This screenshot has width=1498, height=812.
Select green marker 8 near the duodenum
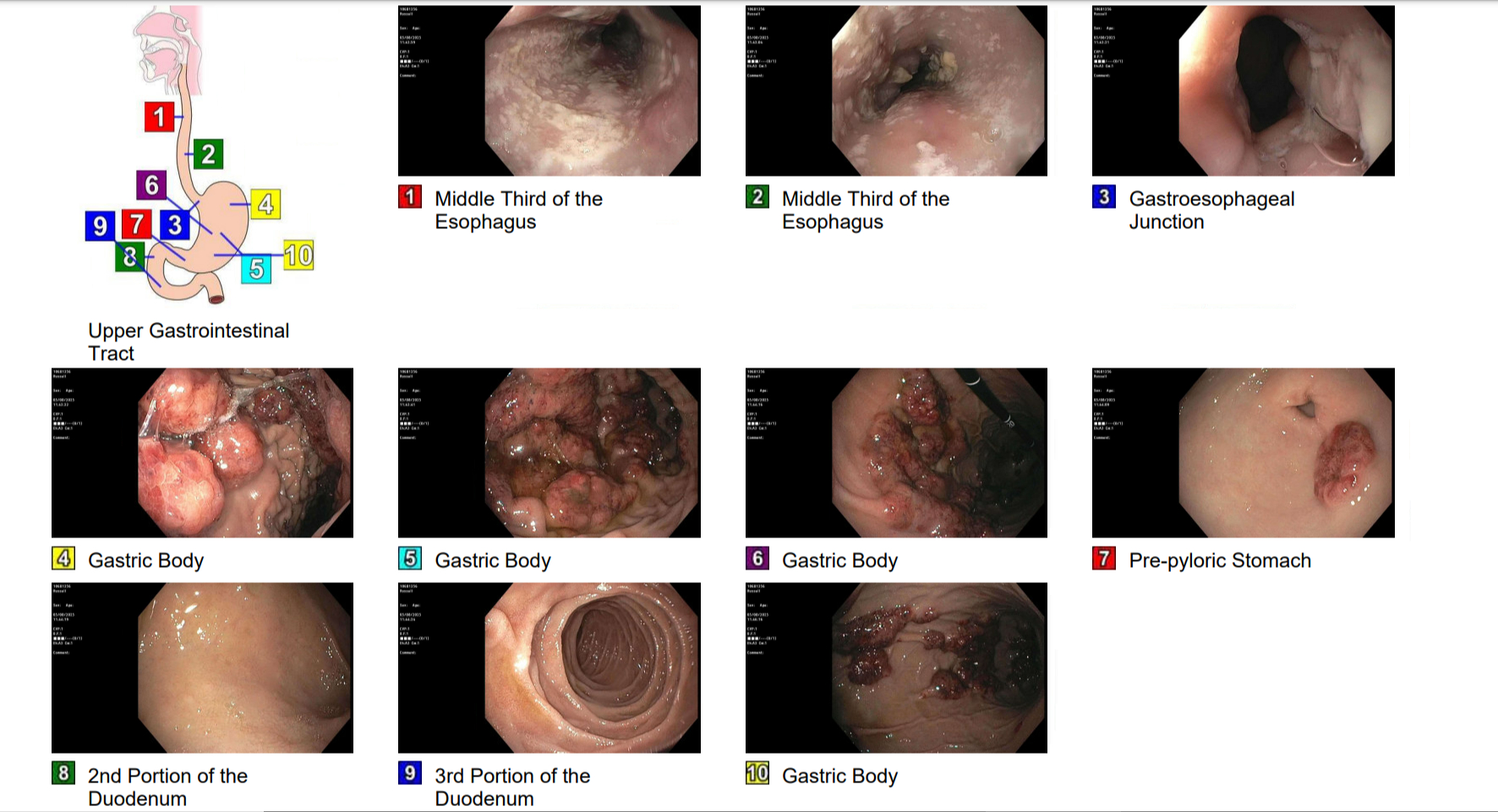(x=129, y=257)
